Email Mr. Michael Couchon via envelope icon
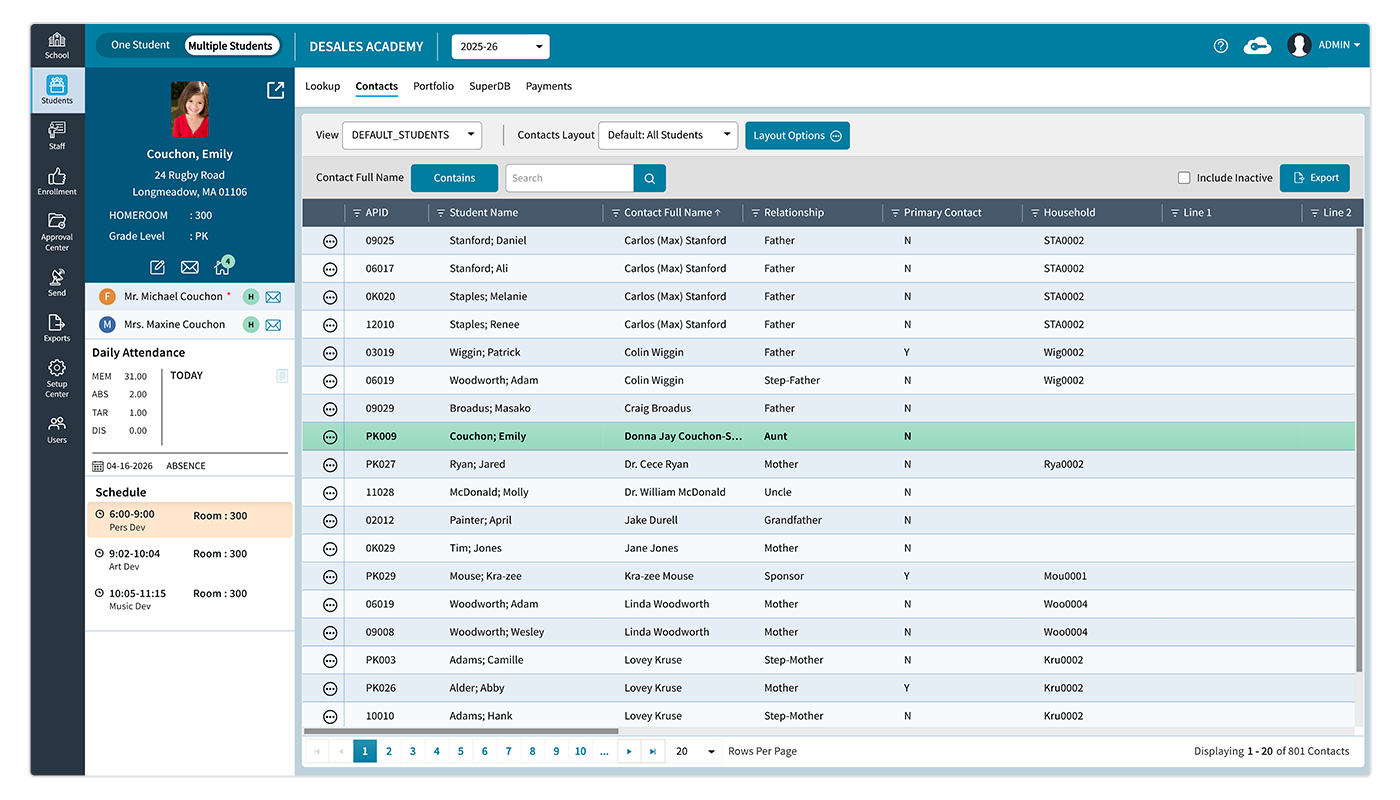 tap(273, 297)
